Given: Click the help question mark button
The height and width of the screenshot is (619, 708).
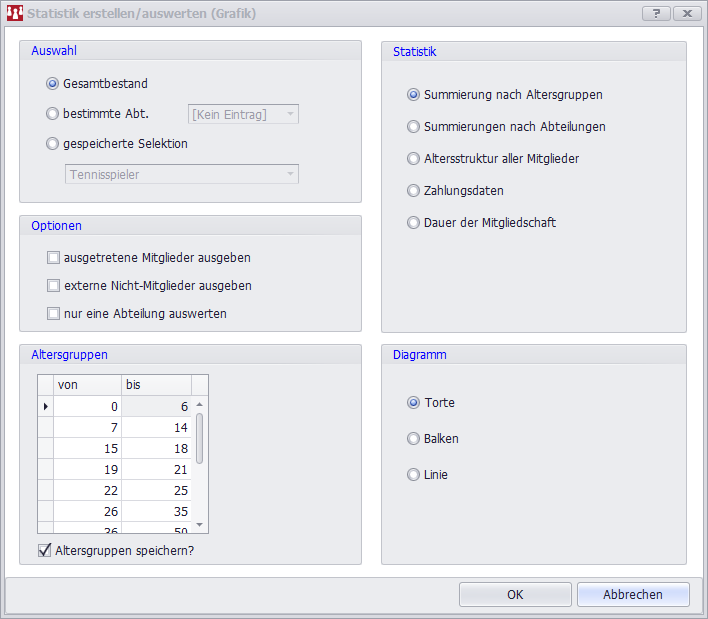Looking at the screenshot, I should click(656, 13).
